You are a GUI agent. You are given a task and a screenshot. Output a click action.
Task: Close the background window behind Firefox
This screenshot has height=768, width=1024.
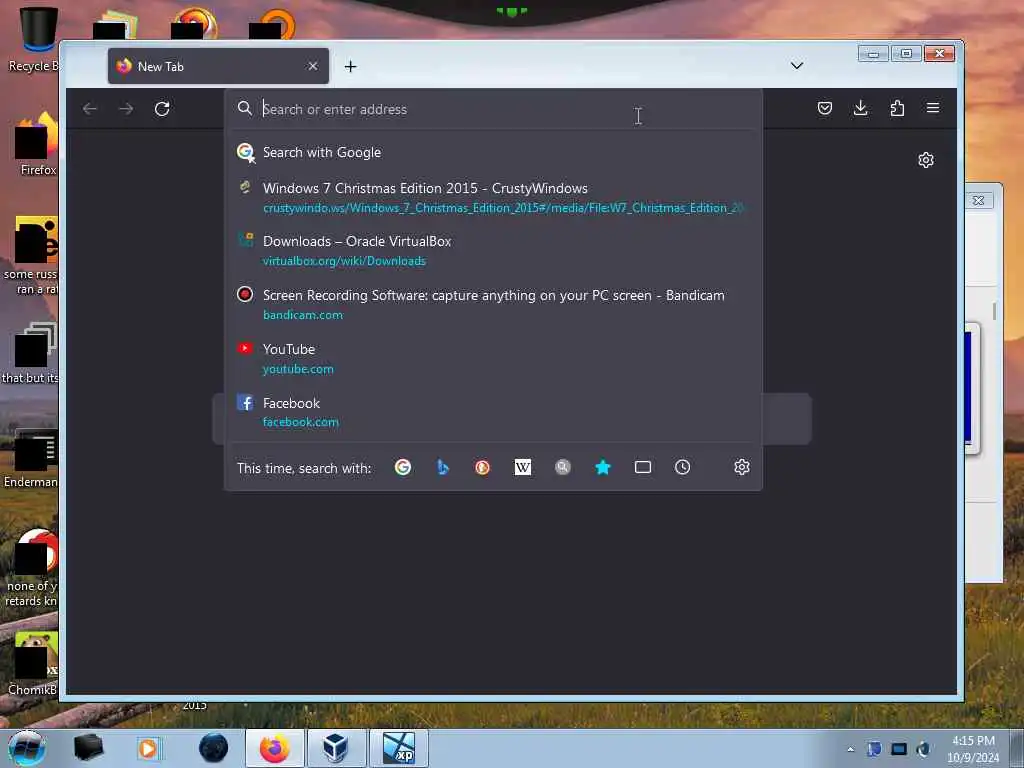978,200
